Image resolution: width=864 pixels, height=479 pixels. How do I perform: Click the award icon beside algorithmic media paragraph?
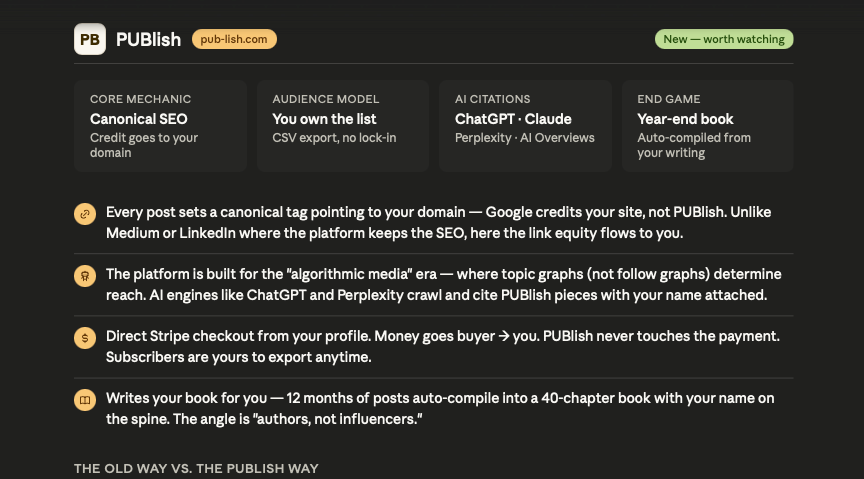coord(85,276)
